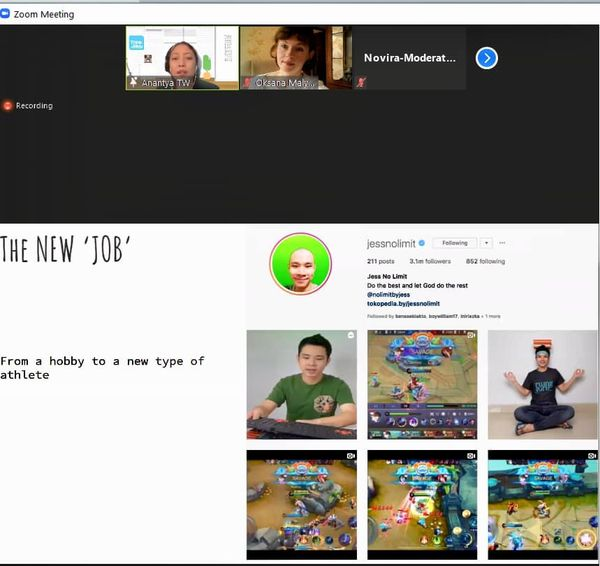Screen dimensions: 600x566
Task: Click muted mic icon on Oksana's video
Action: point(247,83)
